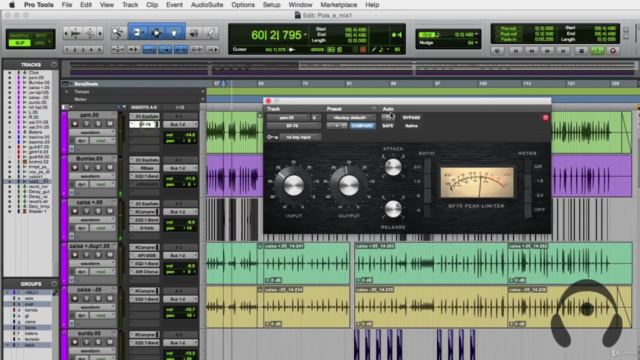
Task: Toggle the plug-in SAFE button
Action: pos(388,126)
